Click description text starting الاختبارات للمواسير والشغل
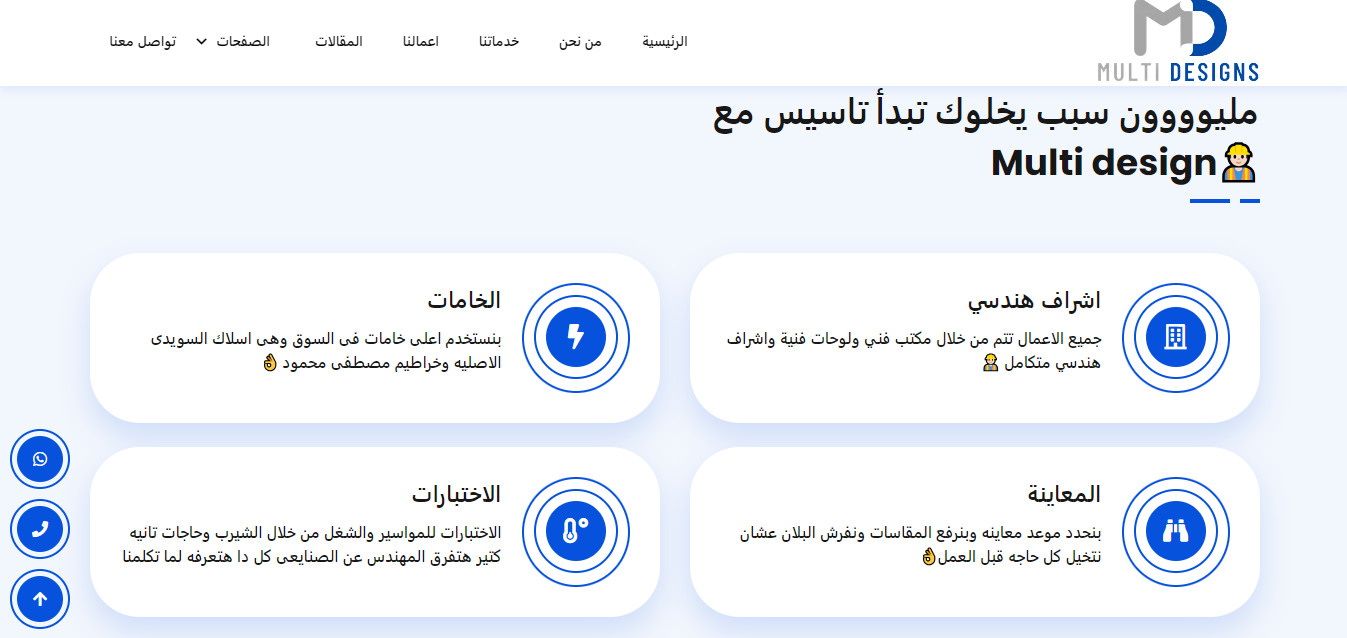 coord(311,544)
